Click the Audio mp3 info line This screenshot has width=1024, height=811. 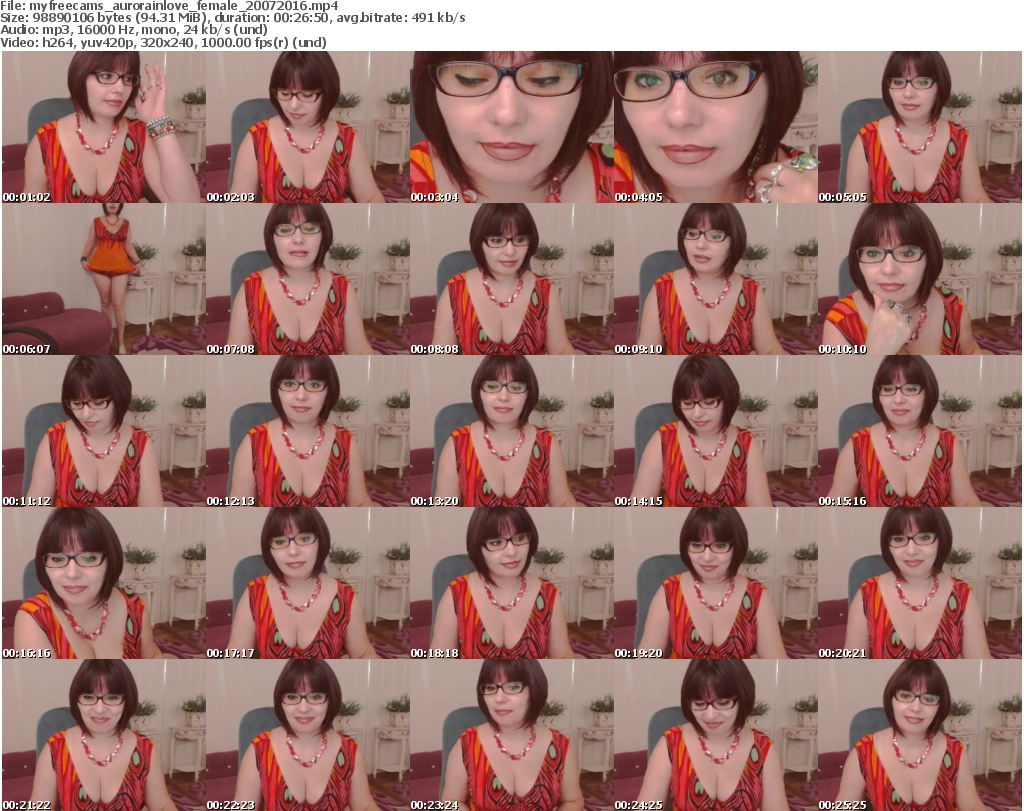point(134,30)
